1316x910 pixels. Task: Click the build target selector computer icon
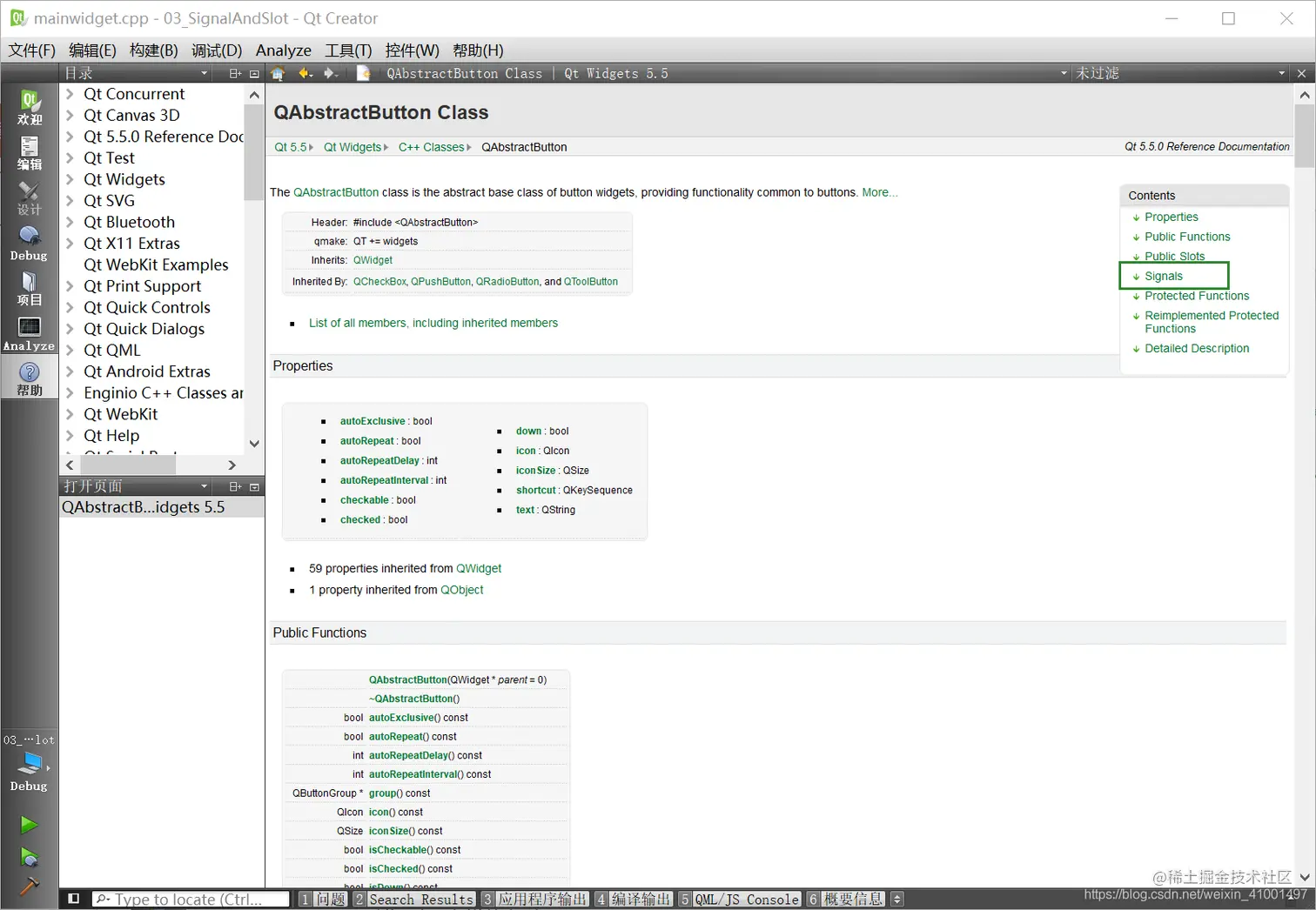pos(29,763)
